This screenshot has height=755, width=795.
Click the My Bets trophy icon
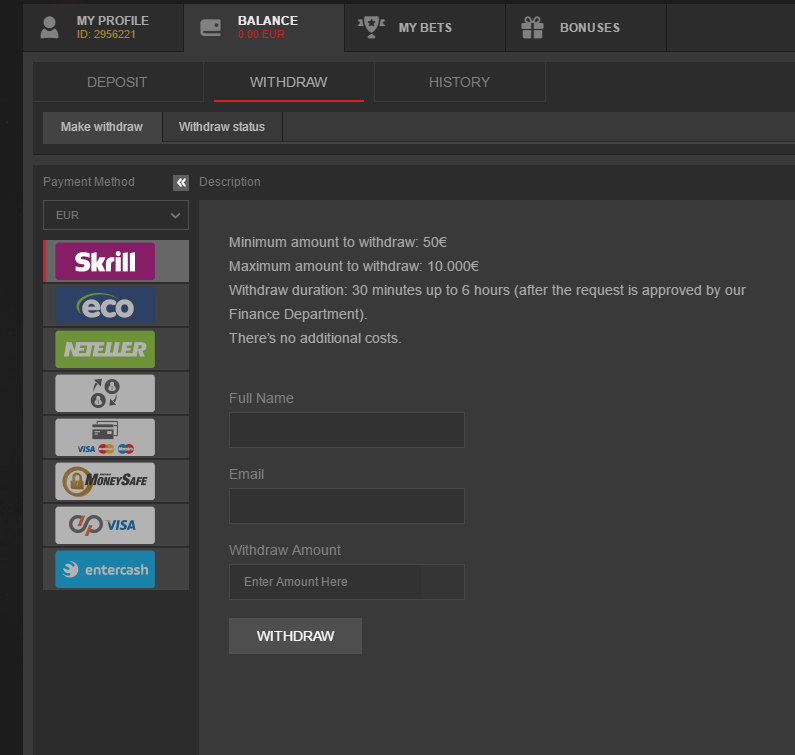371,27
